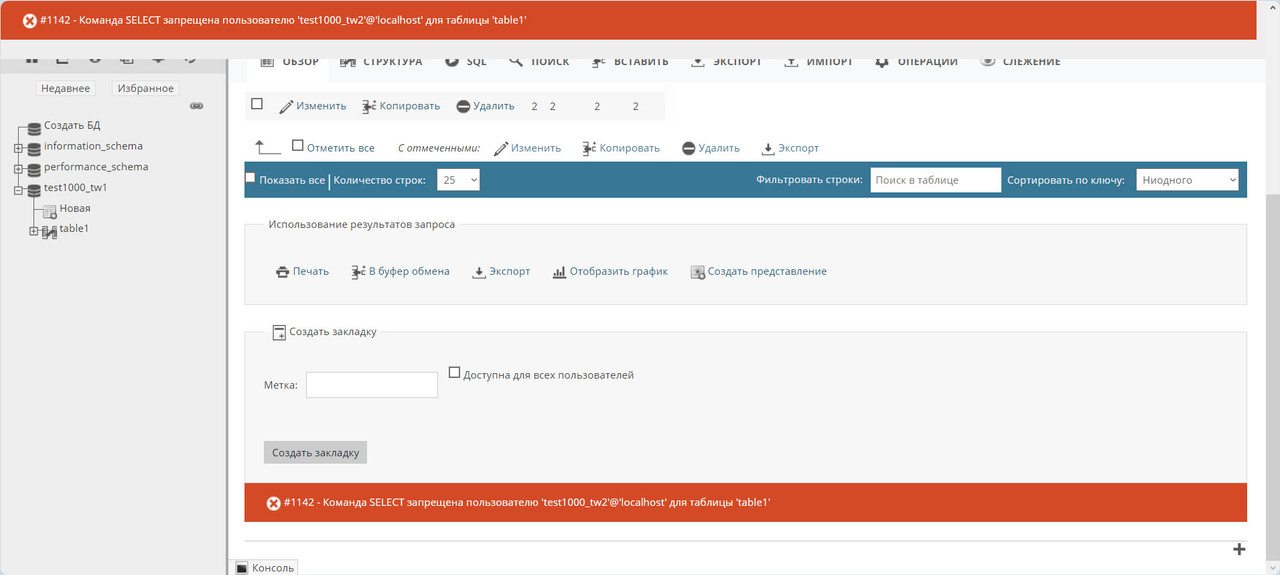Open the Слежение tab
The image size is (1280, 575).
tap(1021, 61)
